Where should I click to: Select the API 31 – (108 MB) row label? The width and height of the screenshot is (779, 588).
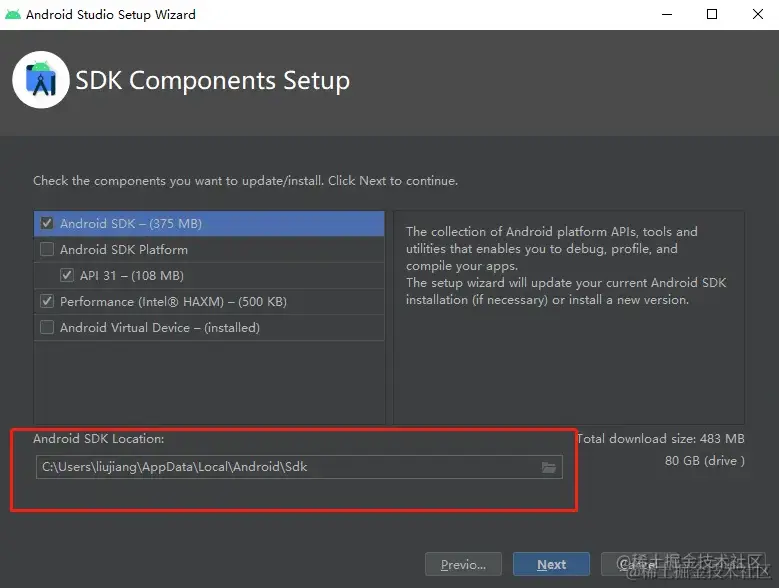132,276
